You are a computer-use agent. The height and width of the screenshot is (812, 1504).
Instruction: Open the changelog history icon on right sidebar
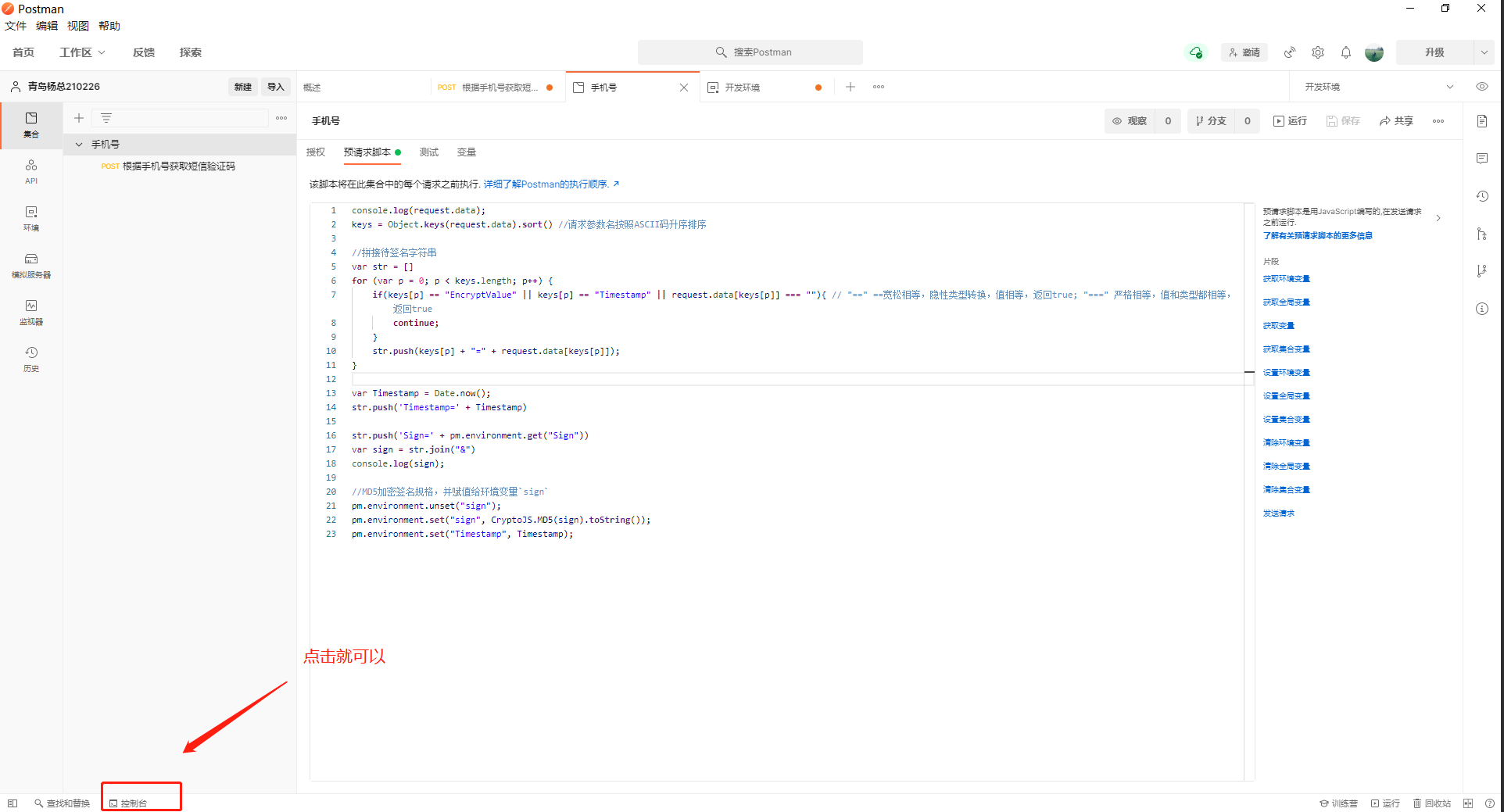click(x=1482, y=196)
